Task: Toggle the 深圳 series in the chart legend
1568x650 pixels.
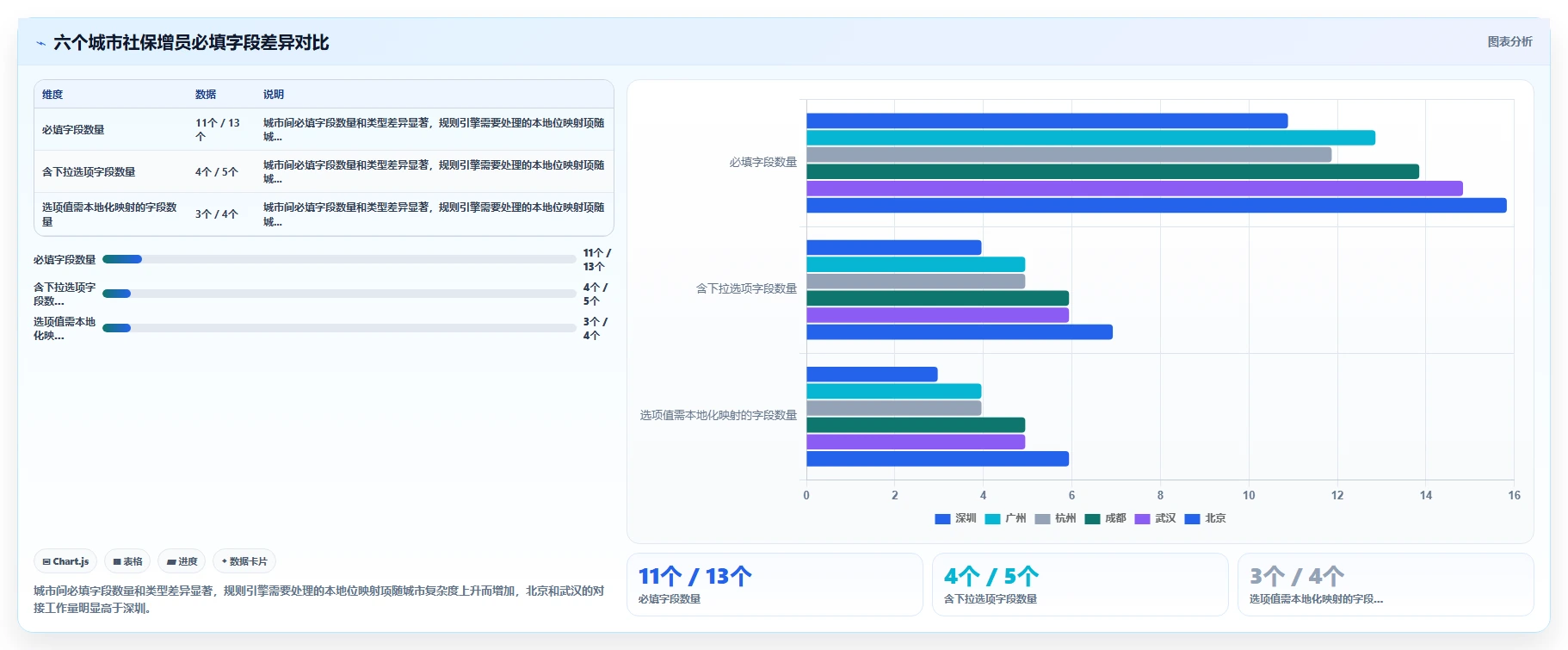Action: 955,518
